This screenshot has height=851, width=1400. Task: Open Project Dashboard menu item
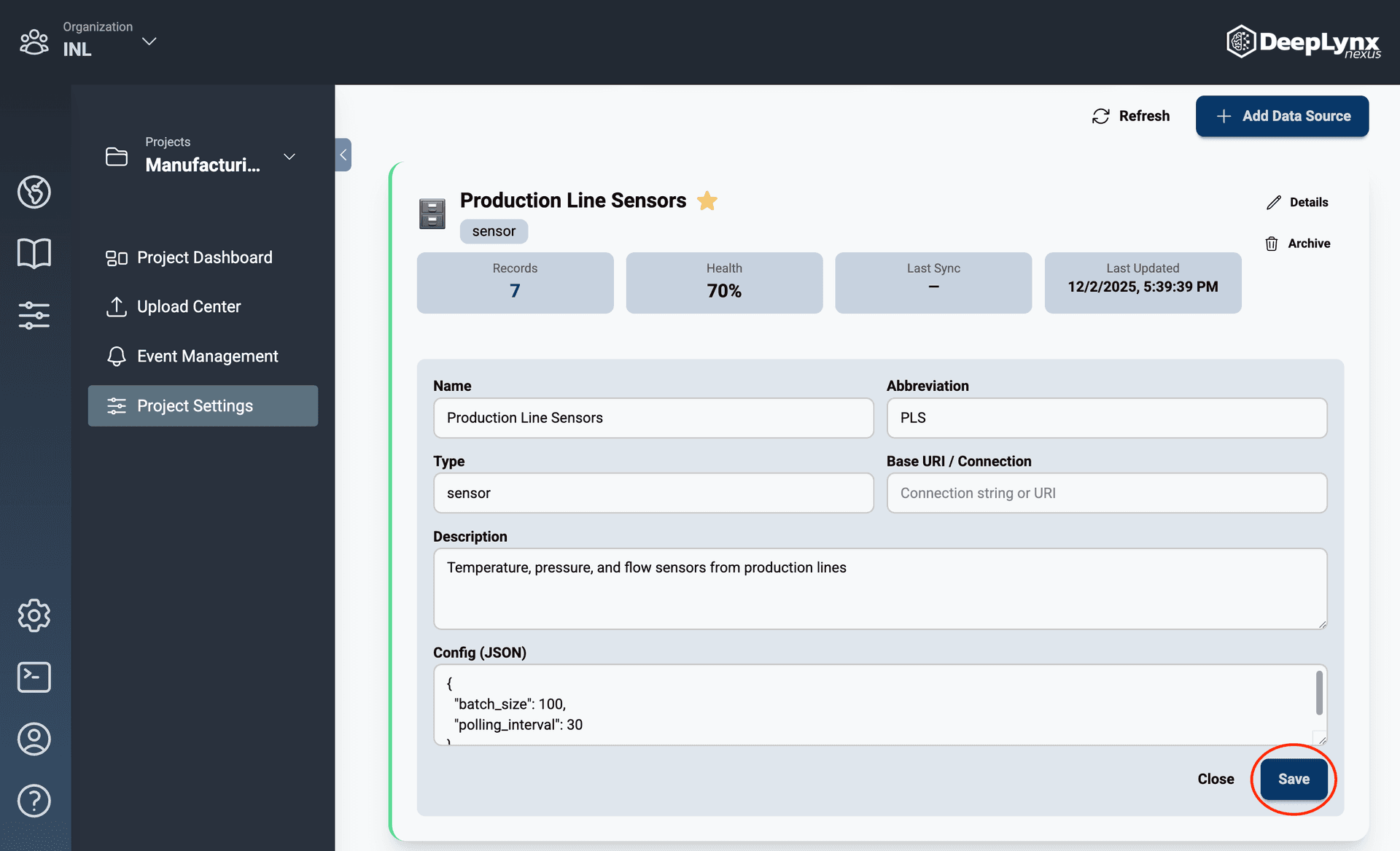click(203, 257)
